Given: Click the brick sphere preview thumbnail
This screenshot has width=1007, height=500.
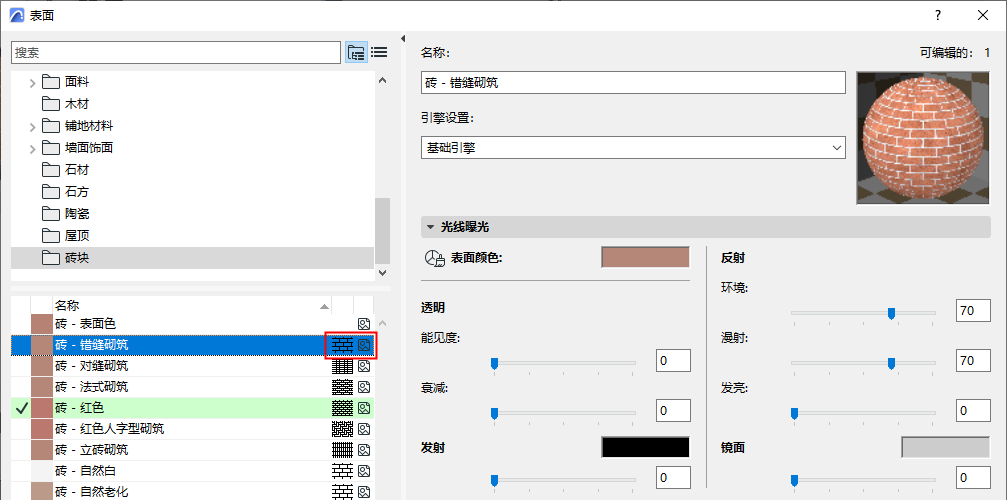Looking at the screenshot, I should 924,138.
